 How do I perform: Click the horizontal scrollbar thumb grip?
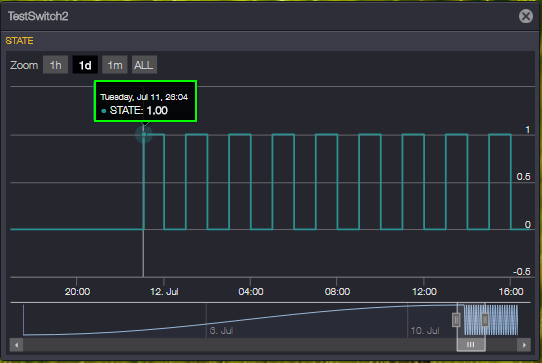pyautogui.click(x=471, y=345)
